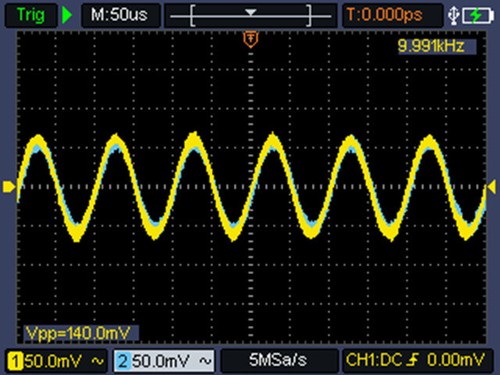The image size is (500, 375).
Task: Click the orange trigger position T marker
Action: point(251,39)
